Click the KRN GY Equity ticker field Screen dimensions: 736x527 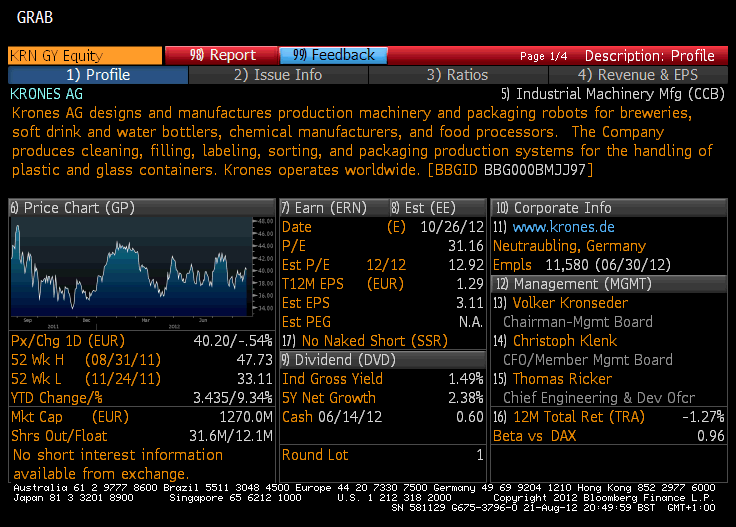click(85, 55)
